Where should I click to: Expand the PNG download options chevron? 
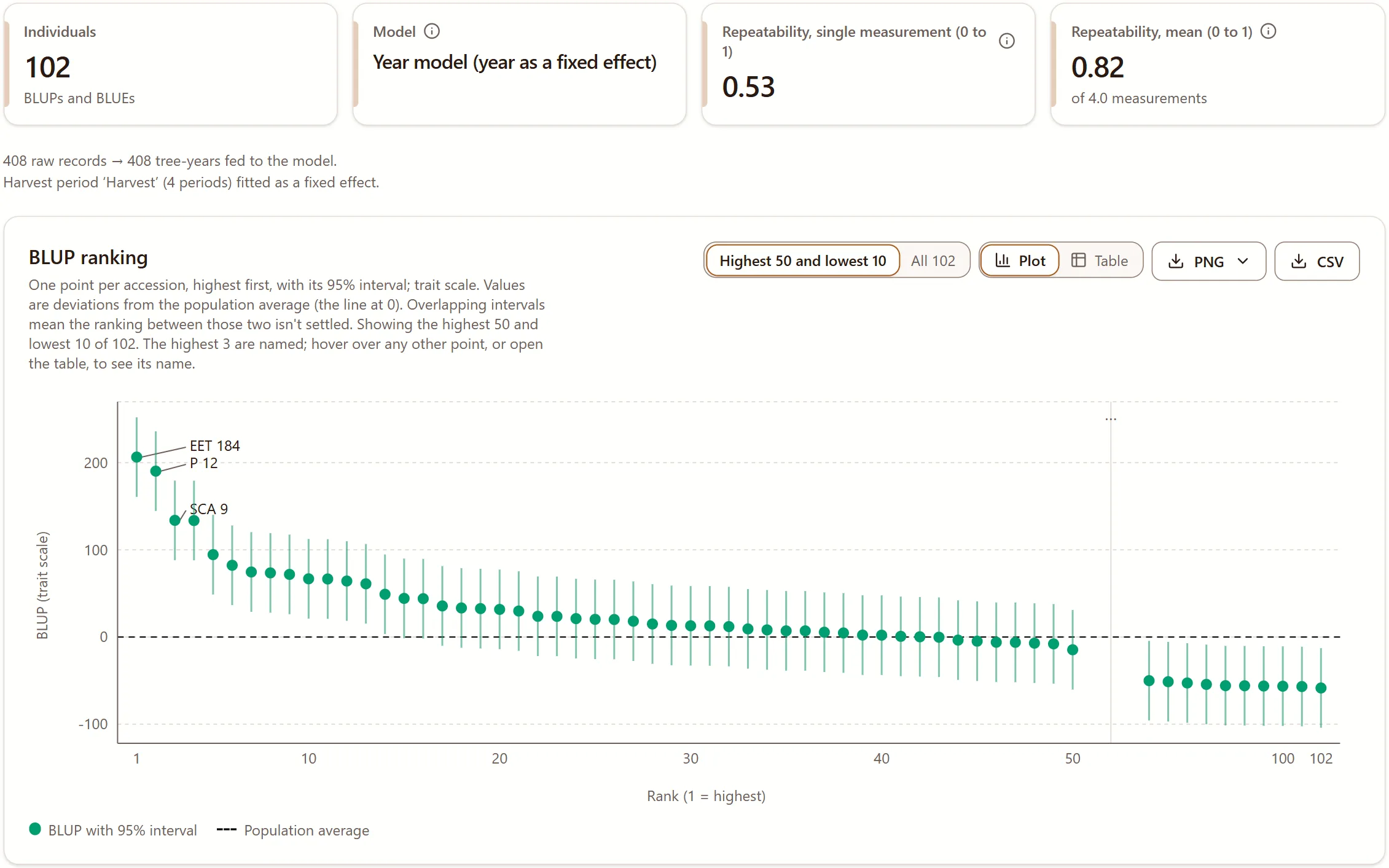pyautogui.click(x=1243, y=261)
